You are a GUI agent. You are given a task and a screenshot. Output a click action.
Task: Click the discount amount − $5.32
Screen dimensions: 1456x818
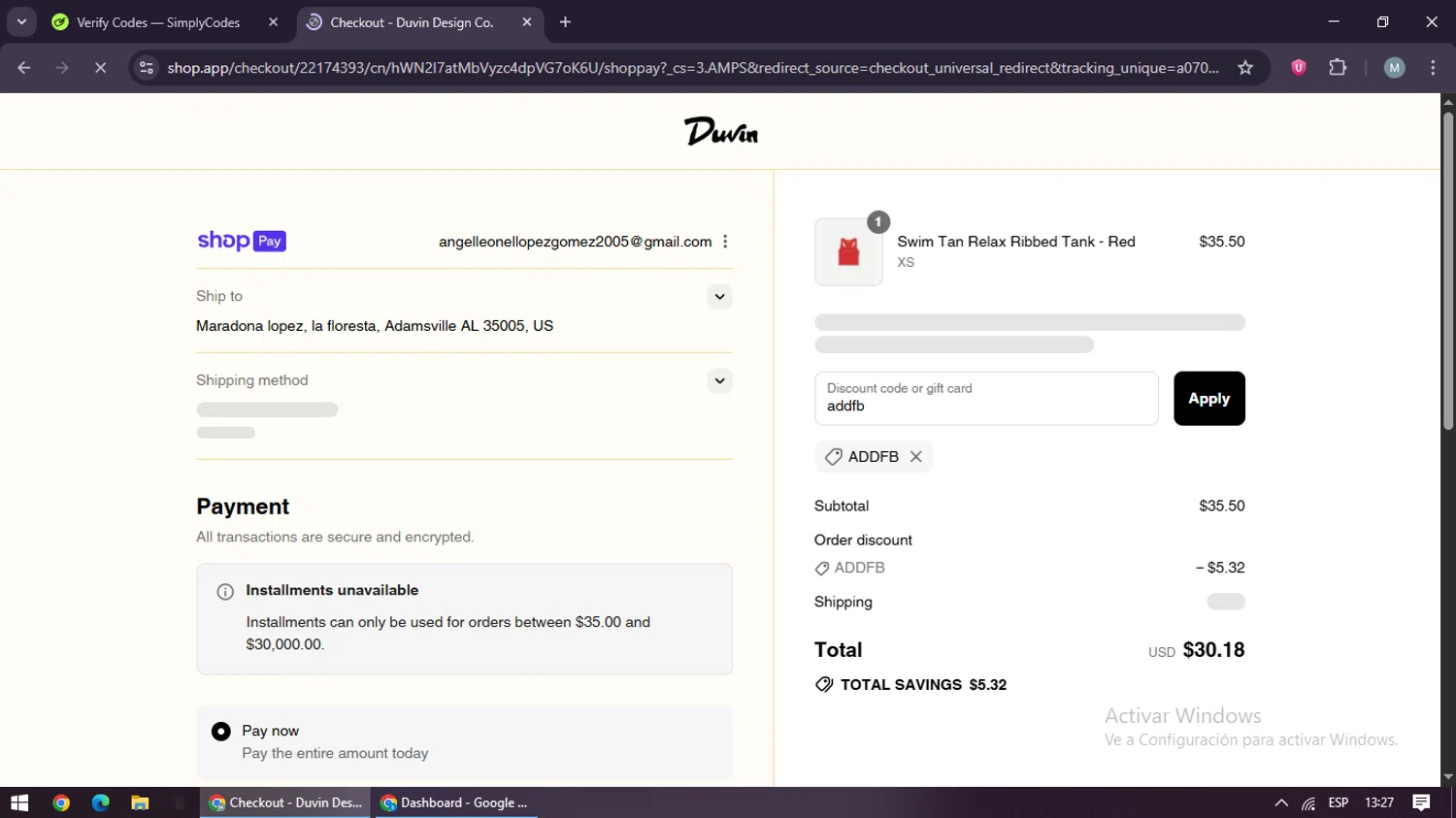tap(1220, 568)
